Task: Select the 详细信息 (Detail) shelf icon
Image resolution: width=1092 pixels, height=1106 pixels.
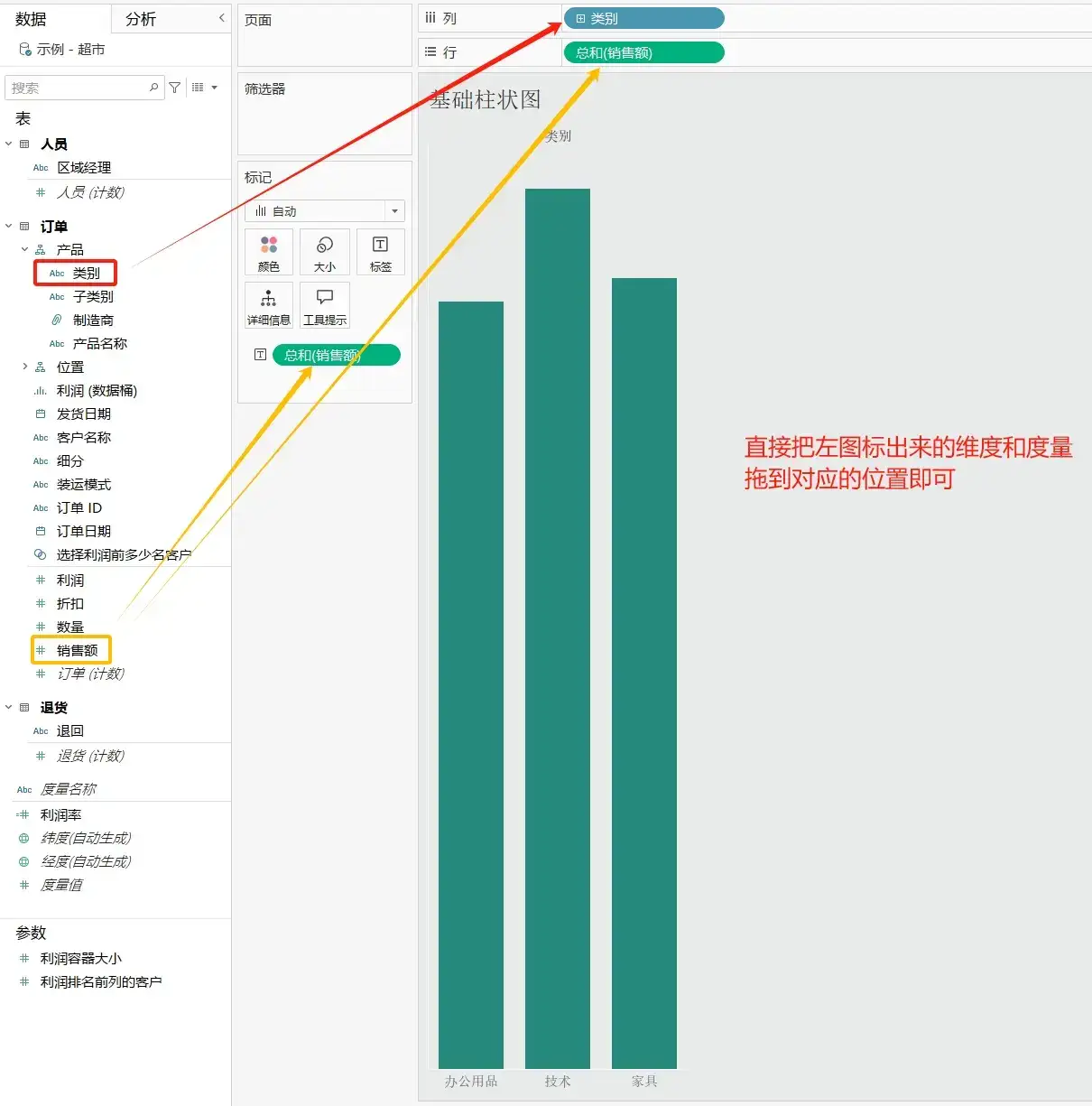Action: click(x=268, y=305)
